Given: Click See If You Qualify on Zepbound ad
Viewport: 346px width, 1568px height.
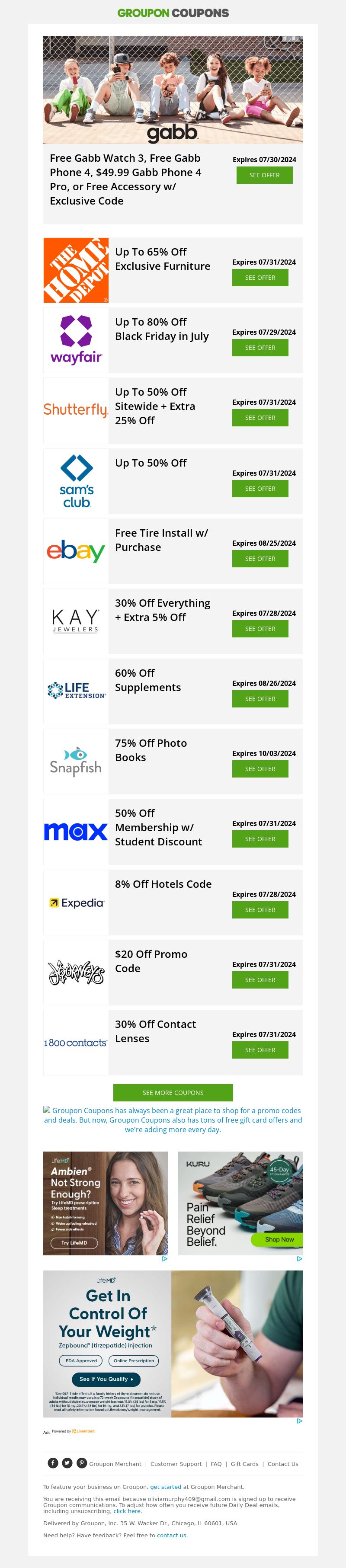Looking at the screenshot, I should point(106,1379).
